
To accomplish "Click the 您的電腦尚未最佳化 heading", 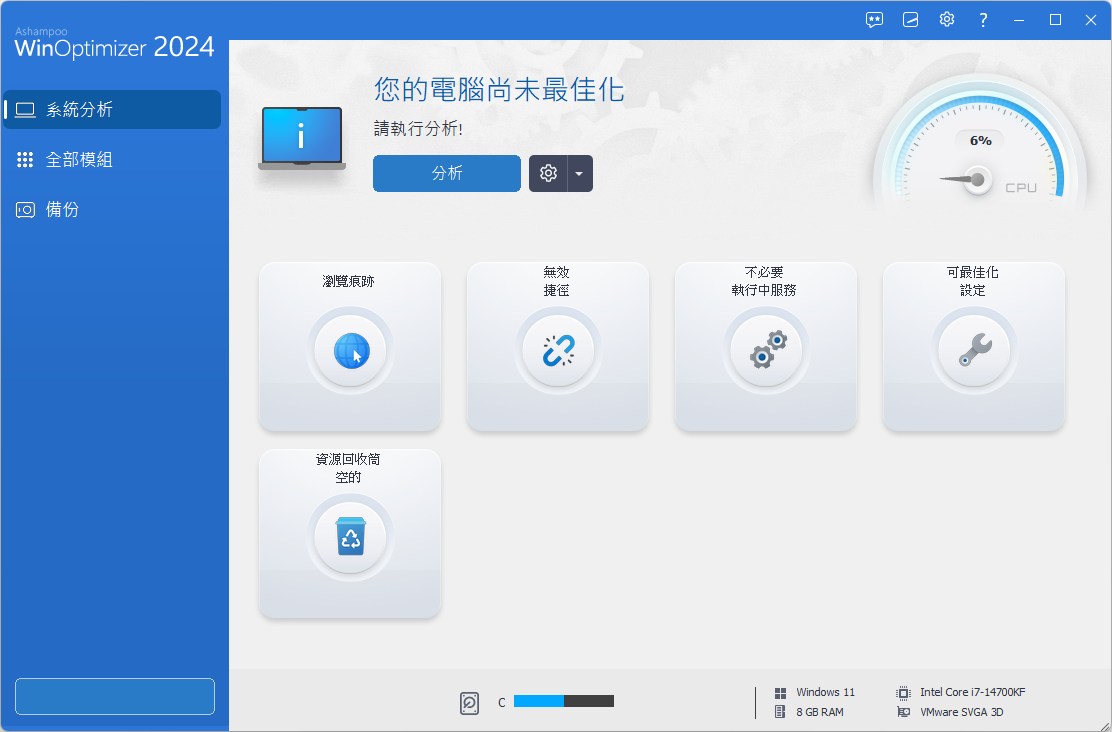I will coord(499,89).
